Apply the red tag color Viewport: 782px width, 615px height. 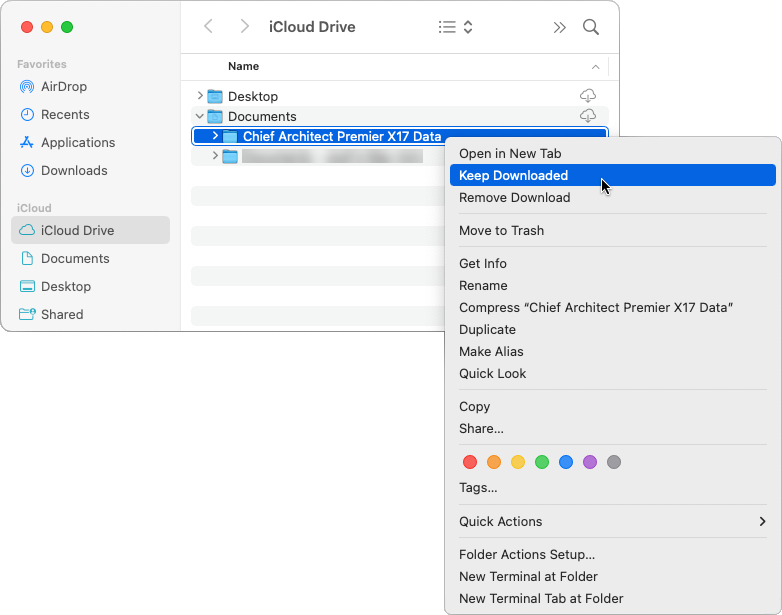coord(470,462)
